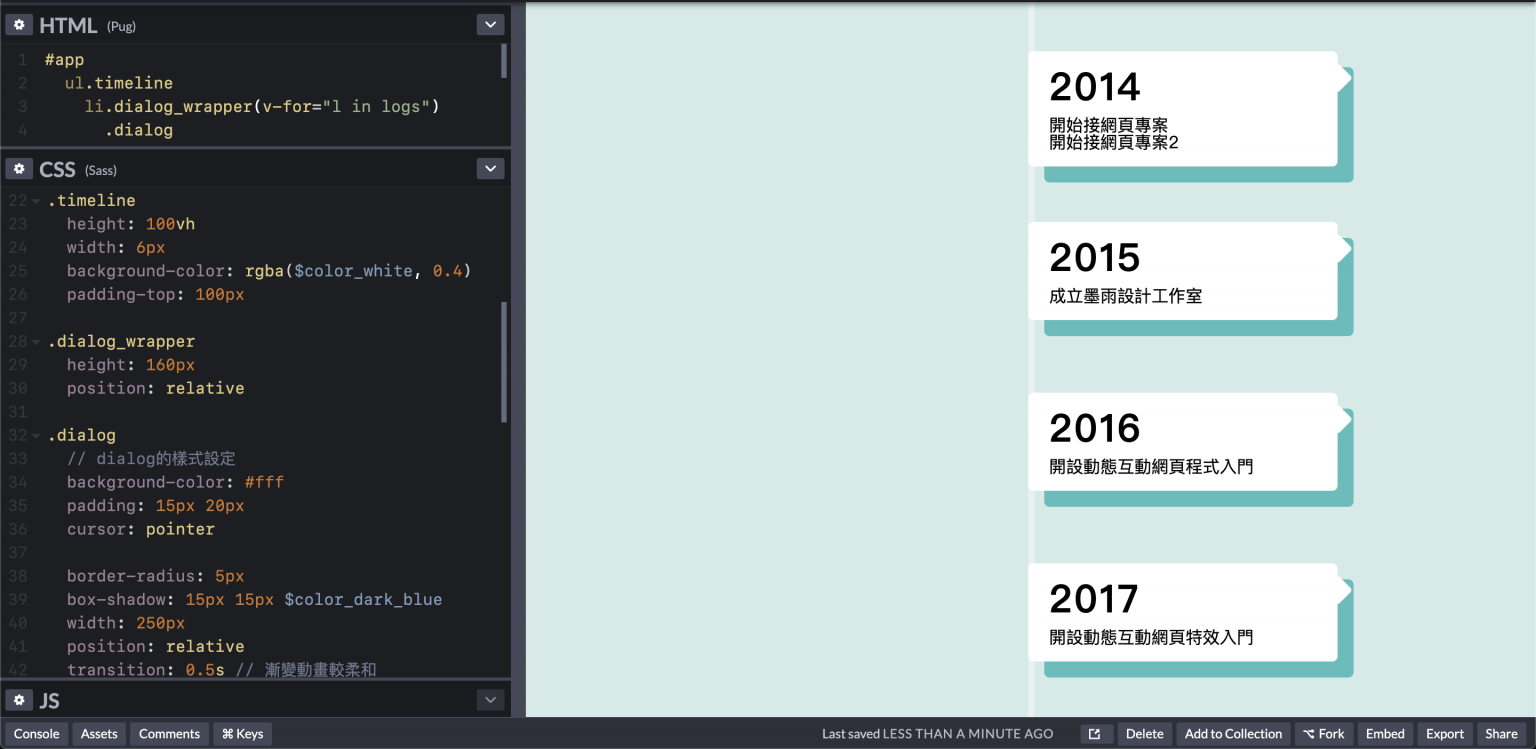Expand the JS panel chevron menu
The width and height of the screenshot is (1536, 749).
click(x=490, y=699)
